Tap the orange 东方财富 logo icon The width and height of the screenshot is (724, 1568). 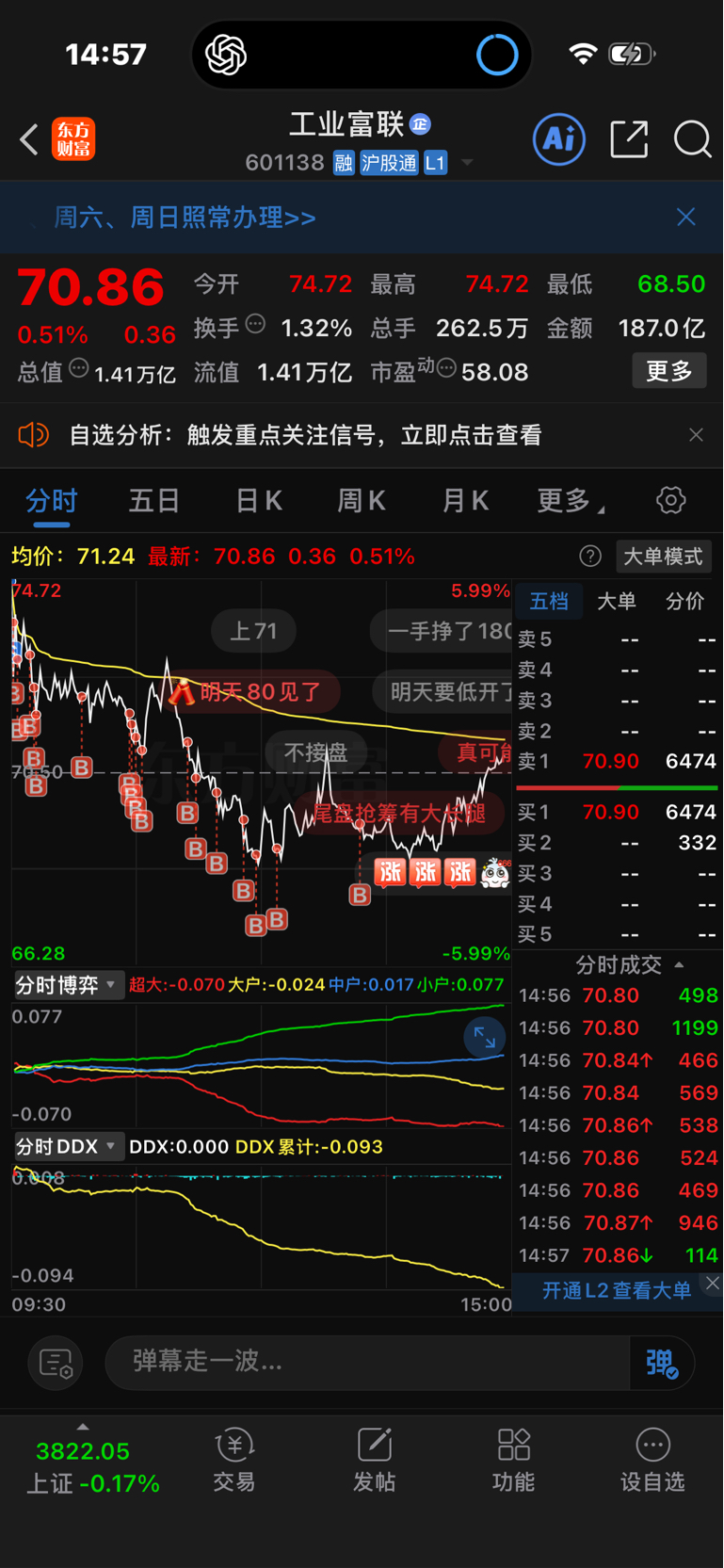tap(73, 139)
